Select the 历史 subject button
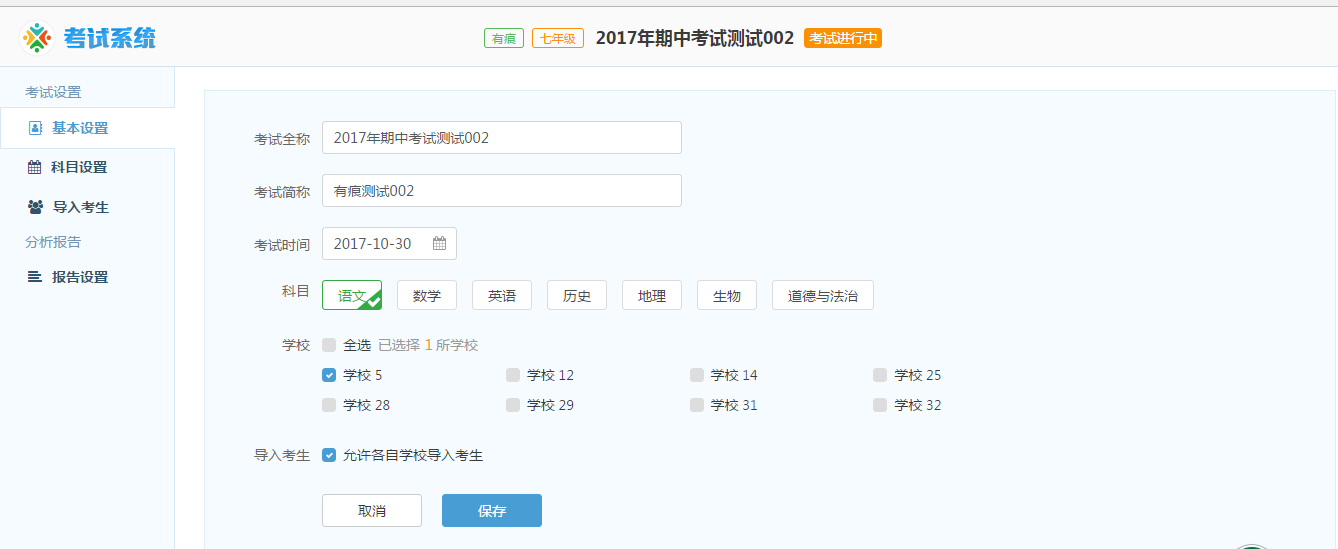1338x549 pixels. pos(577,295)
